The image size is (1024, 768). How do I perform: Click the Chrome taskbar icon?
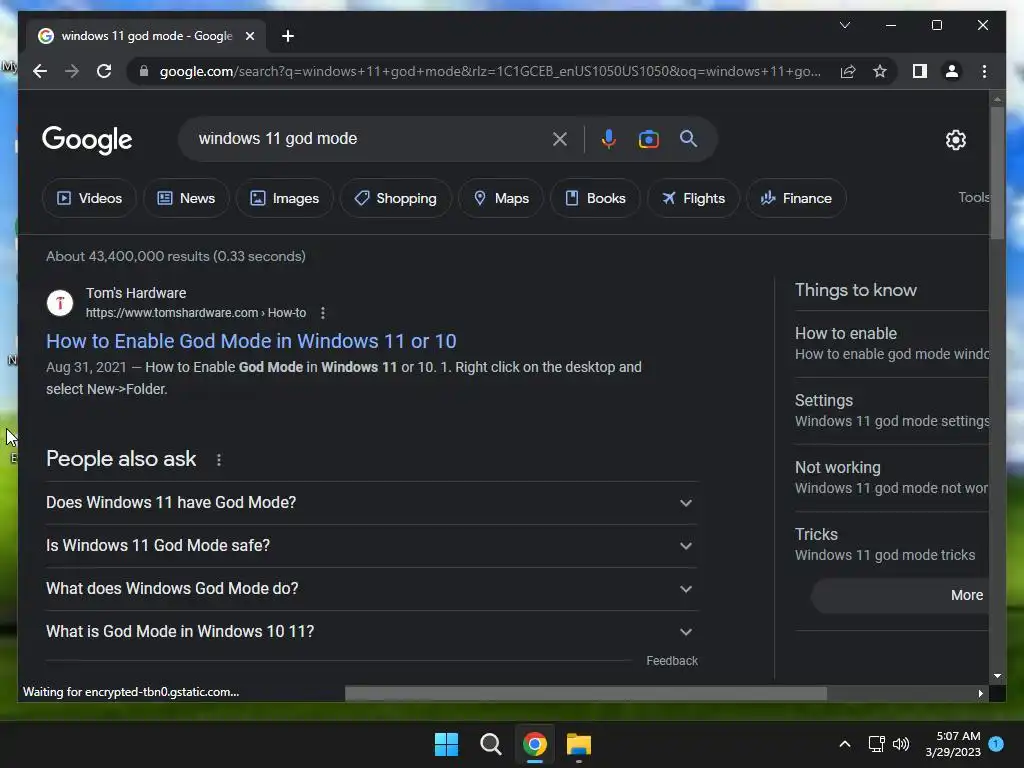[x=535, y=744]
